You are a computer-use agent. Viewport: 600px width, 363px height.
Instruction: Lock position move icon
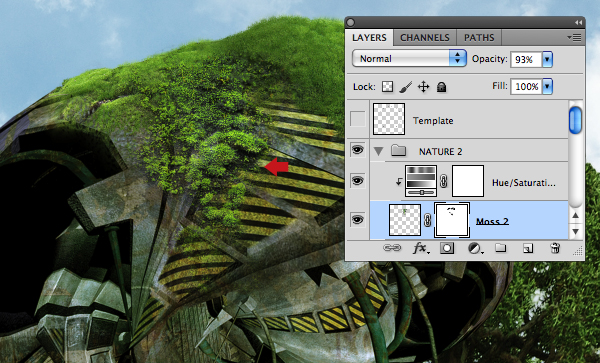tap(424, 87)
